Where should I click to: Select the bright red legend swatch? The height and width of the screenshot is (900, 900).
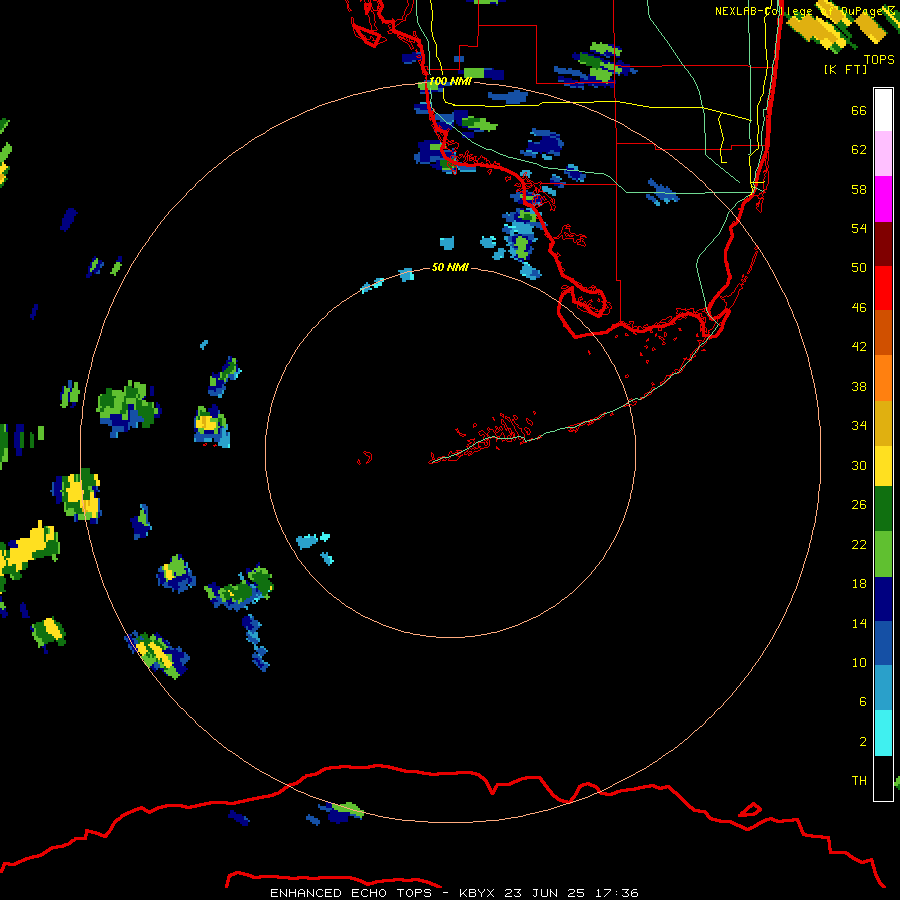click(883, 288)
